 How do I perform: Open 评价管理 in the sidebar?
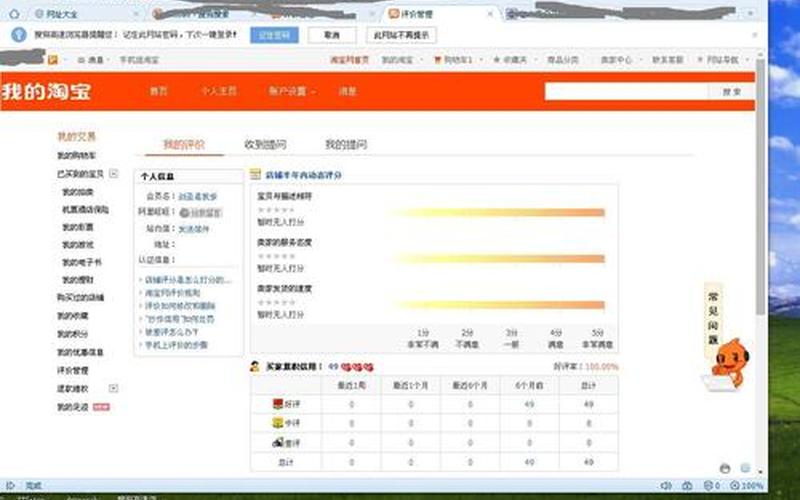72,370
